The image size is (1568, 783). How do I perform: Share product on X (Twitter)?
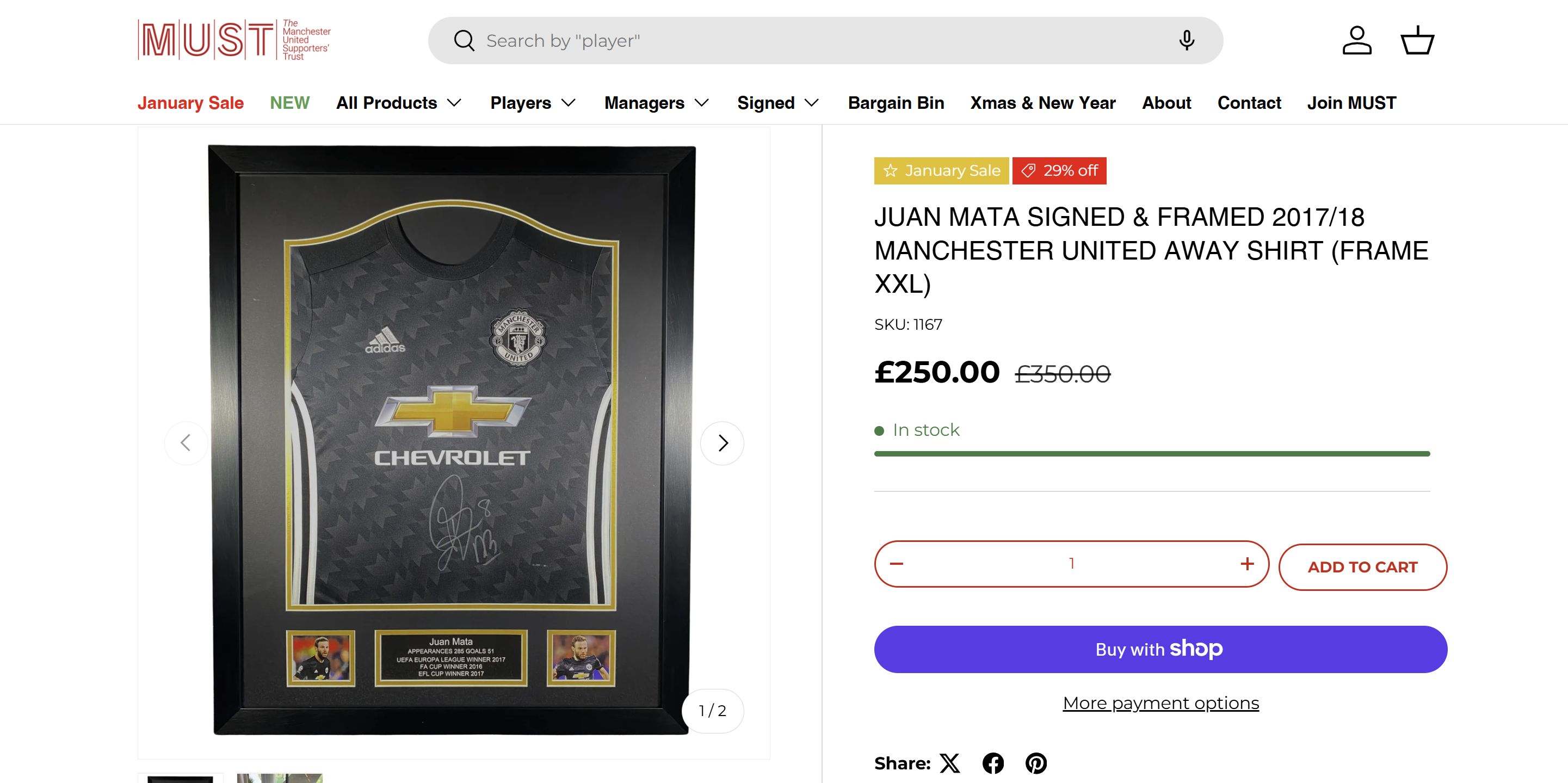click(949, 763)
